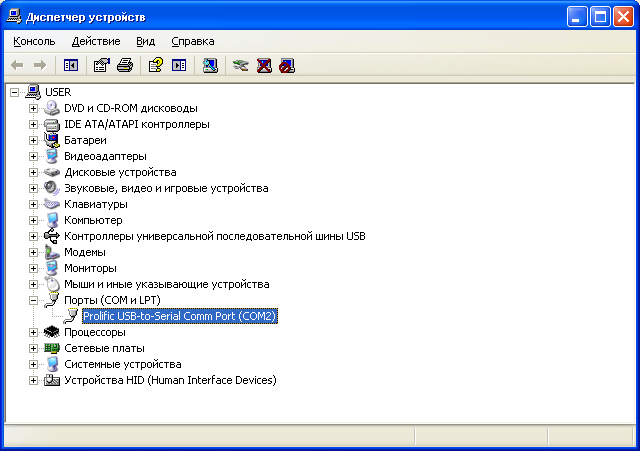This screenshot has width=640, height=451.
Task: Collapse Порты (COM и LPT)
Action: (33, 300)
